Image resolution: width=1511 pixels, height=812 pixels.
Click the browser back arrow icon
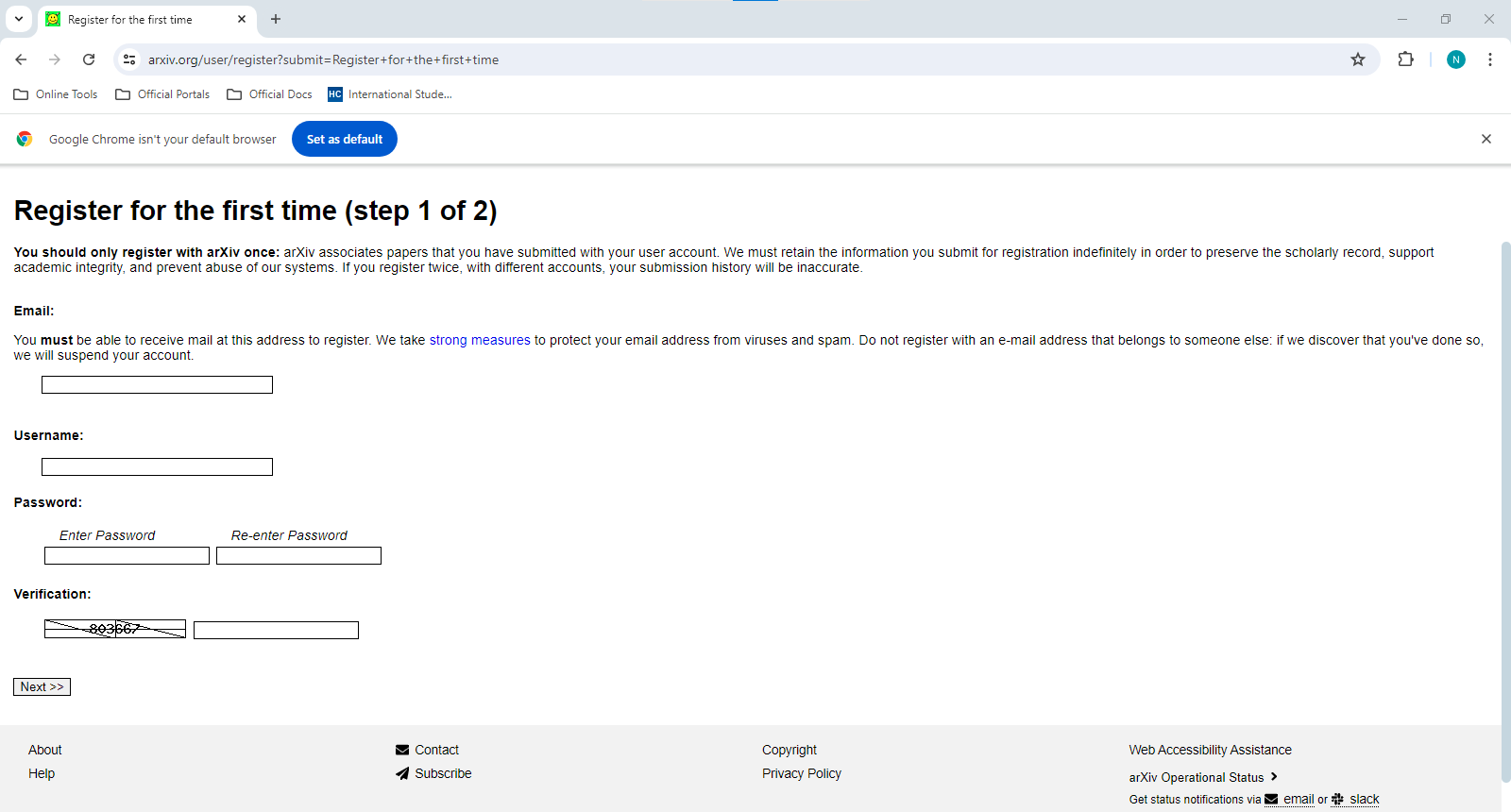[x=21, y=59]
